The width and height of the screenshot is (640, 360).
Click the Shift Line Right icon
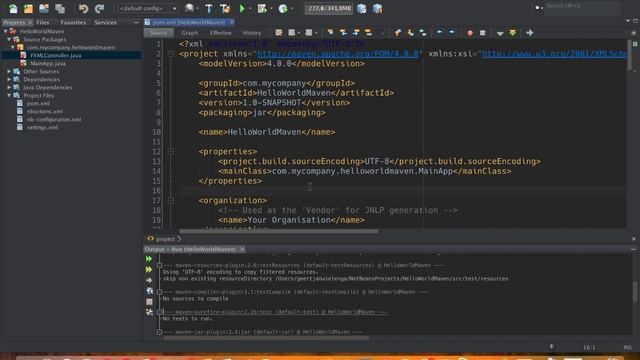point(452,33)
